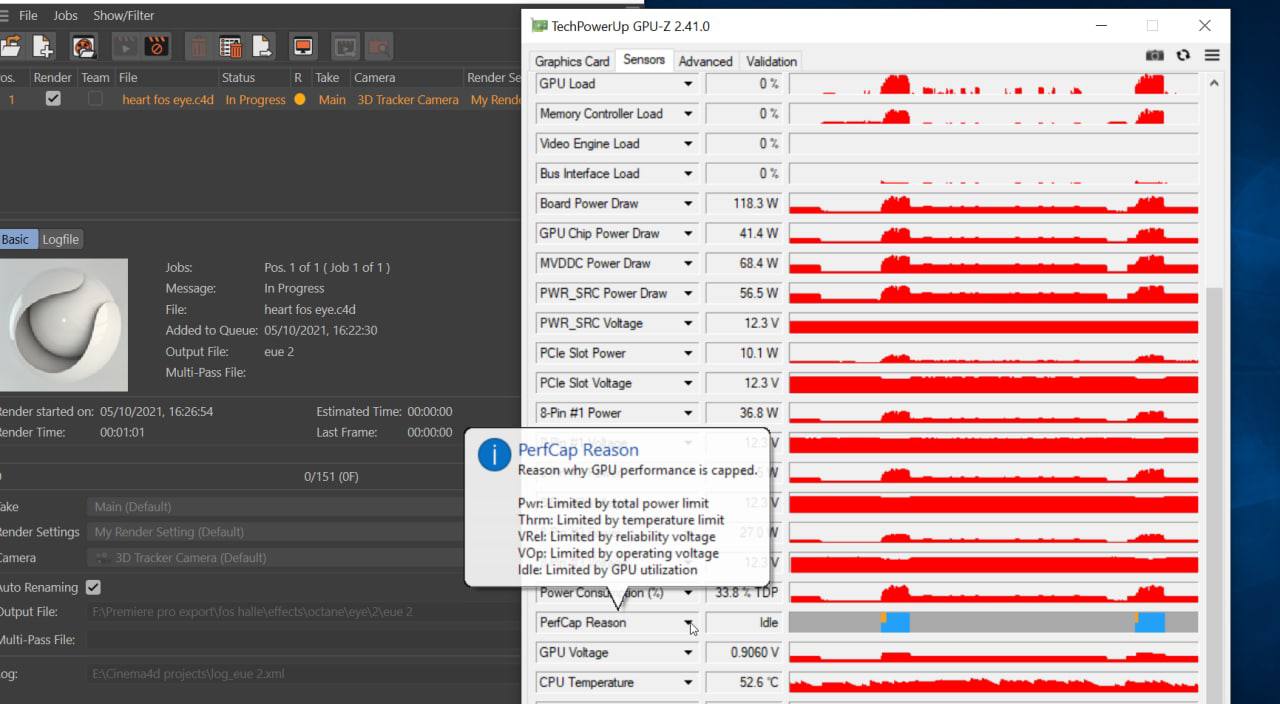Open the Jobs menu in Render Queue
The width and height of the screenshot is (1280, 704).
(65, 16)
